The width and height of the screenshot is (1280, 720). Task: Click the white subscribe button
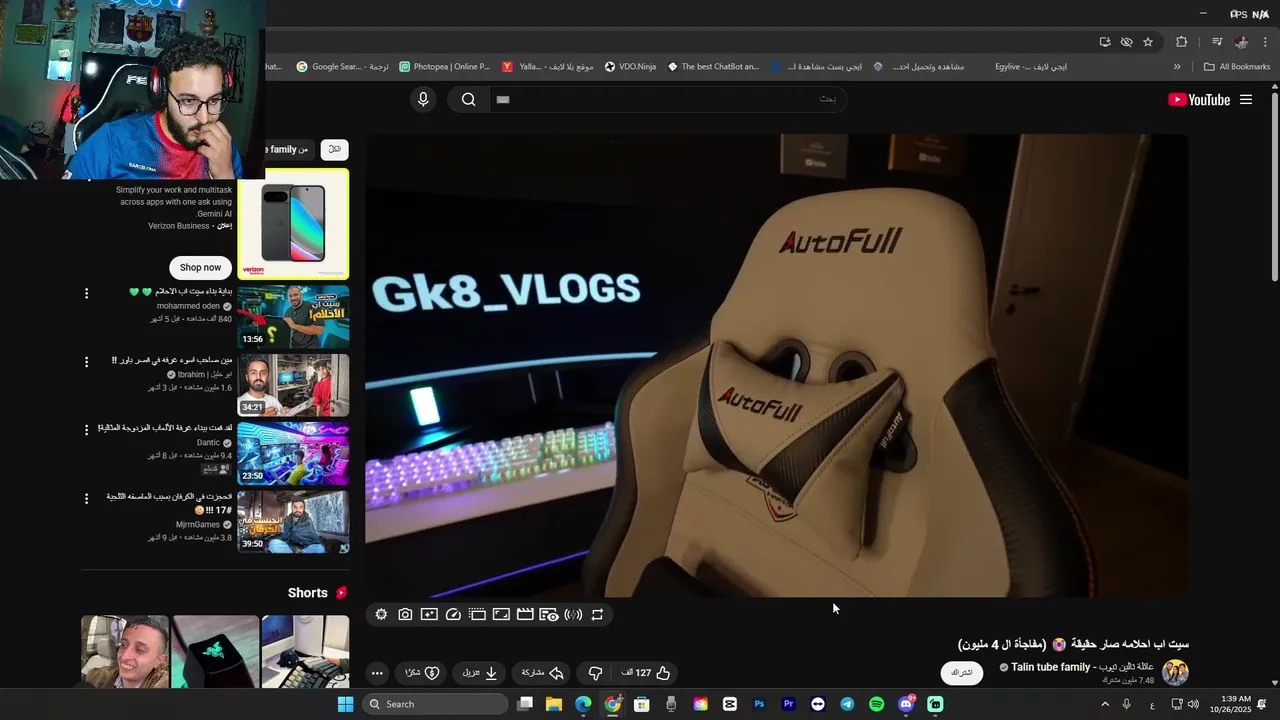tap(962, 673)
